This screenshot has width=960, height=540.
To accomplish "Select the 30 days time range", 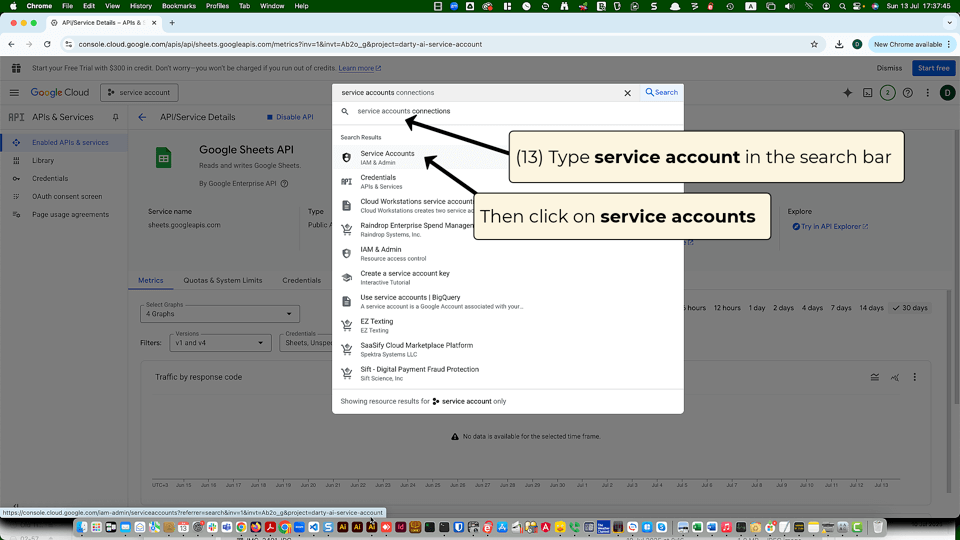I will tap(910, 308).
